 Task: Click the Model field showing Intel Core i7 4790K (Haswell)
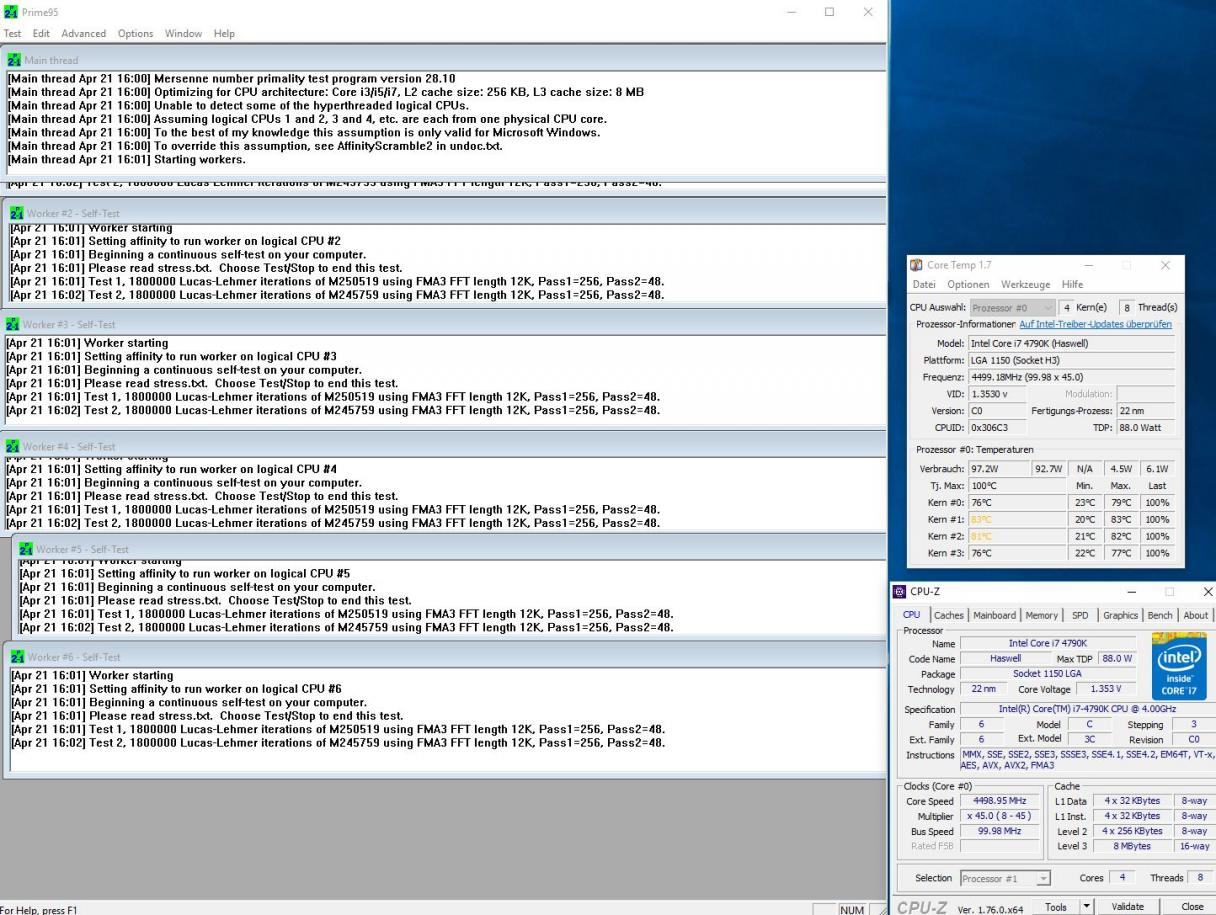(x=1071, y=343)
